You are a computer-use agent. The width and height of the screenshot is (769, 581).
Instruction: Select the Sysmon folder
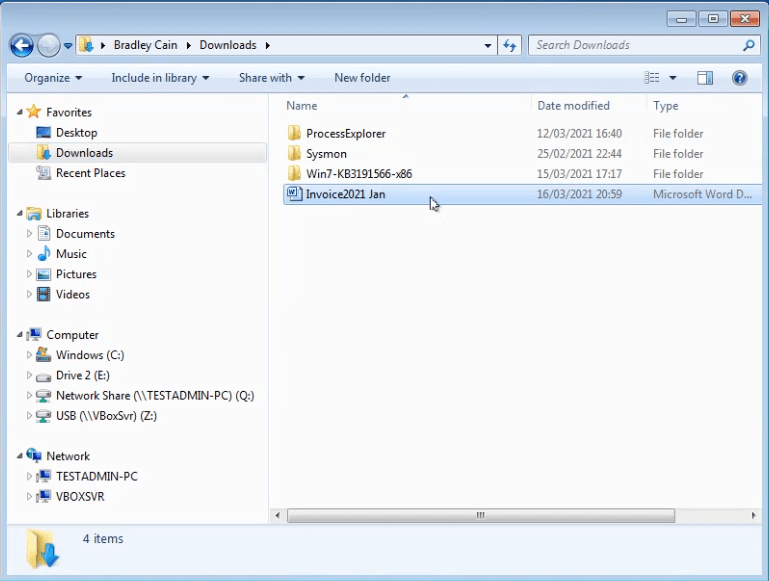tap(326, 154)
